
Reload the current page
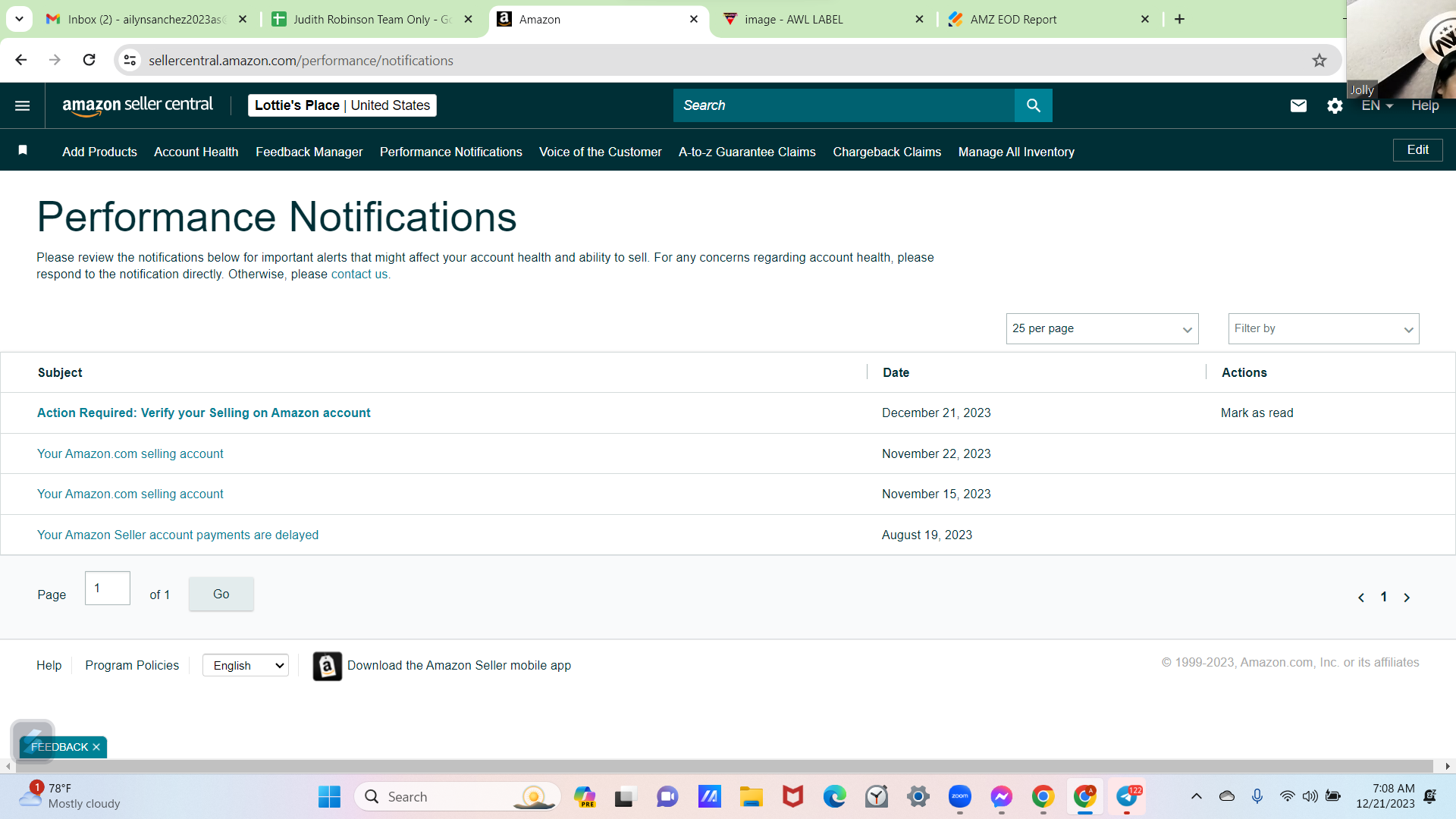point(89,60)
